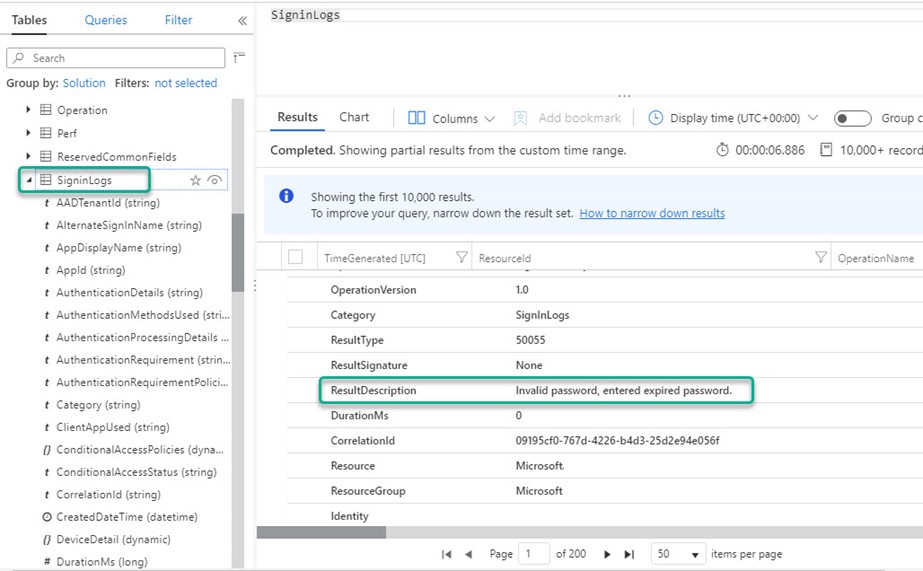Go to the first results page

(x=446, y=554)
